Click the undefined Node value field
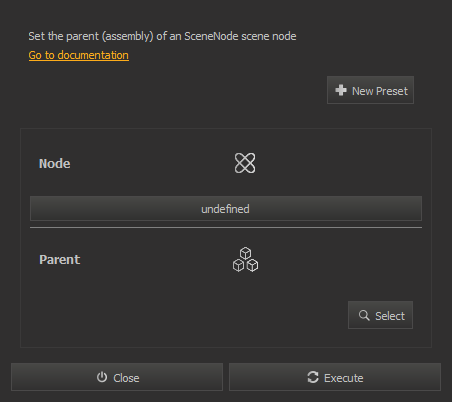The width and height of the screenshot is (452, 402). (x=226, y=209)
